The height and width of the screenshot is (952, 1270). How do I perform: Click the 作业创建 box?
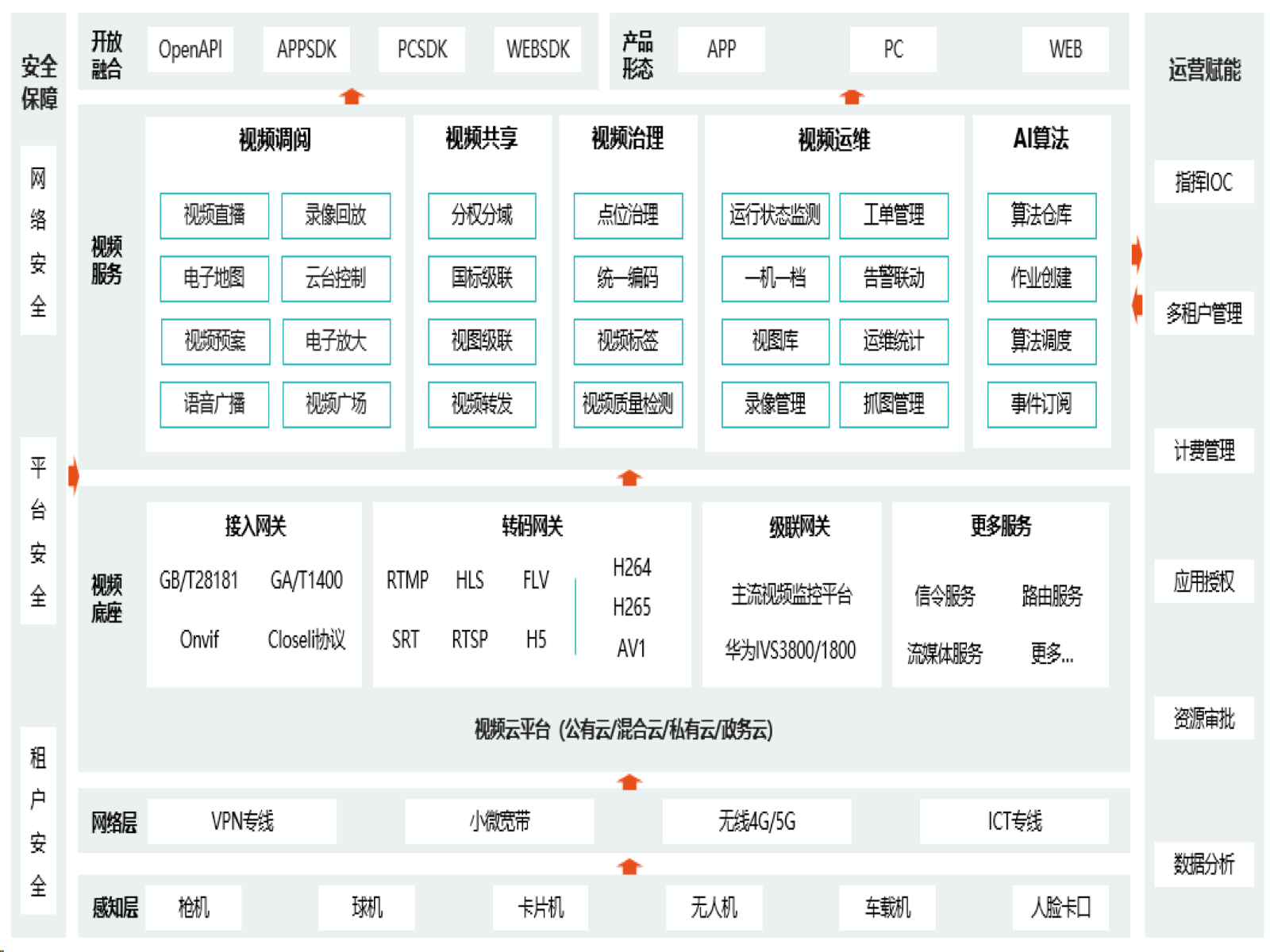click(x=1041, y=278)
